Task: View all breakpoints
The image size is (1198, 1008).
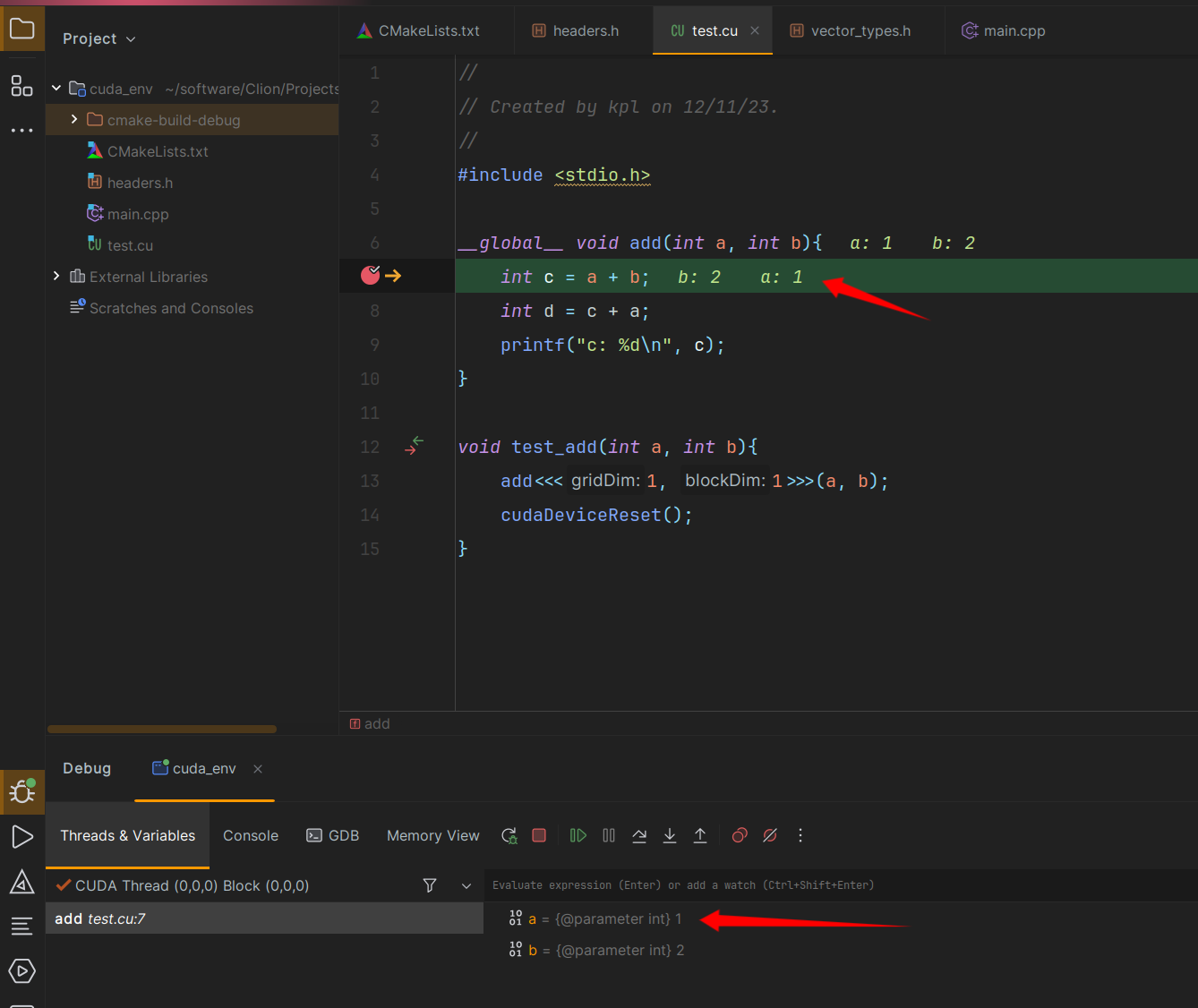Action: click(x=740, y=835)
